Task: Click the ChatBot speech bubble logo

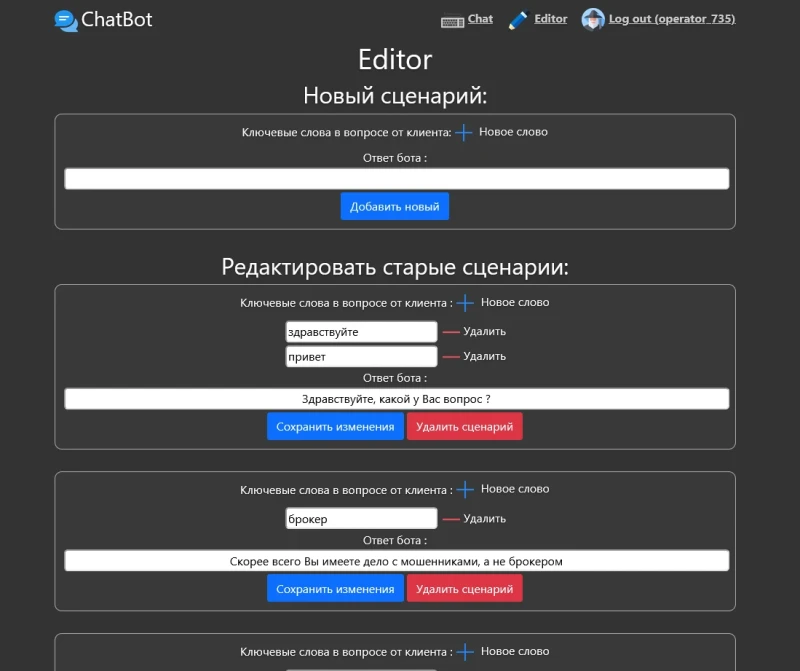Action: click(66, 20)
